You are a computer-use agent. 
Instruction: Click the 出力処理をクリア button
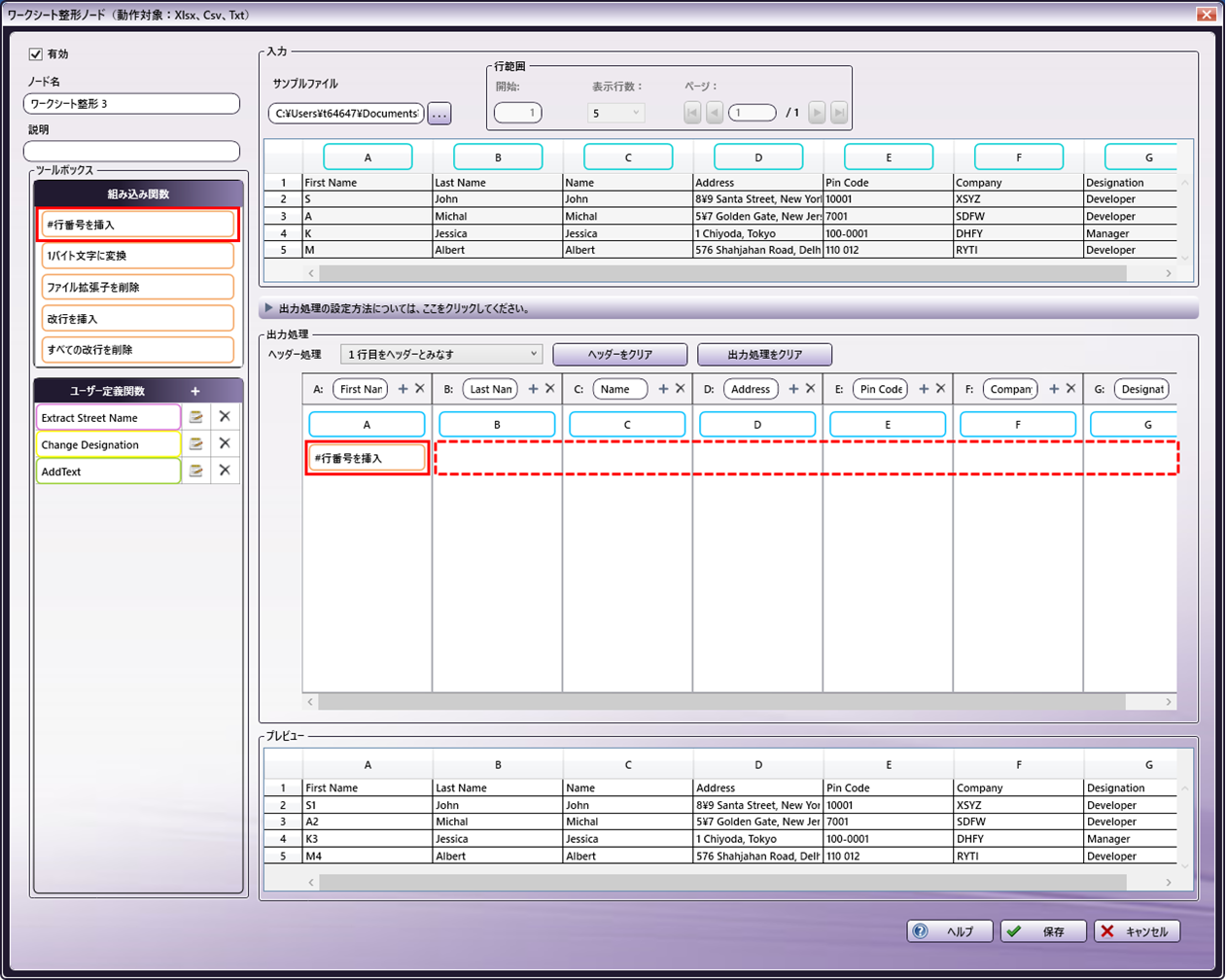click(765, 354)
